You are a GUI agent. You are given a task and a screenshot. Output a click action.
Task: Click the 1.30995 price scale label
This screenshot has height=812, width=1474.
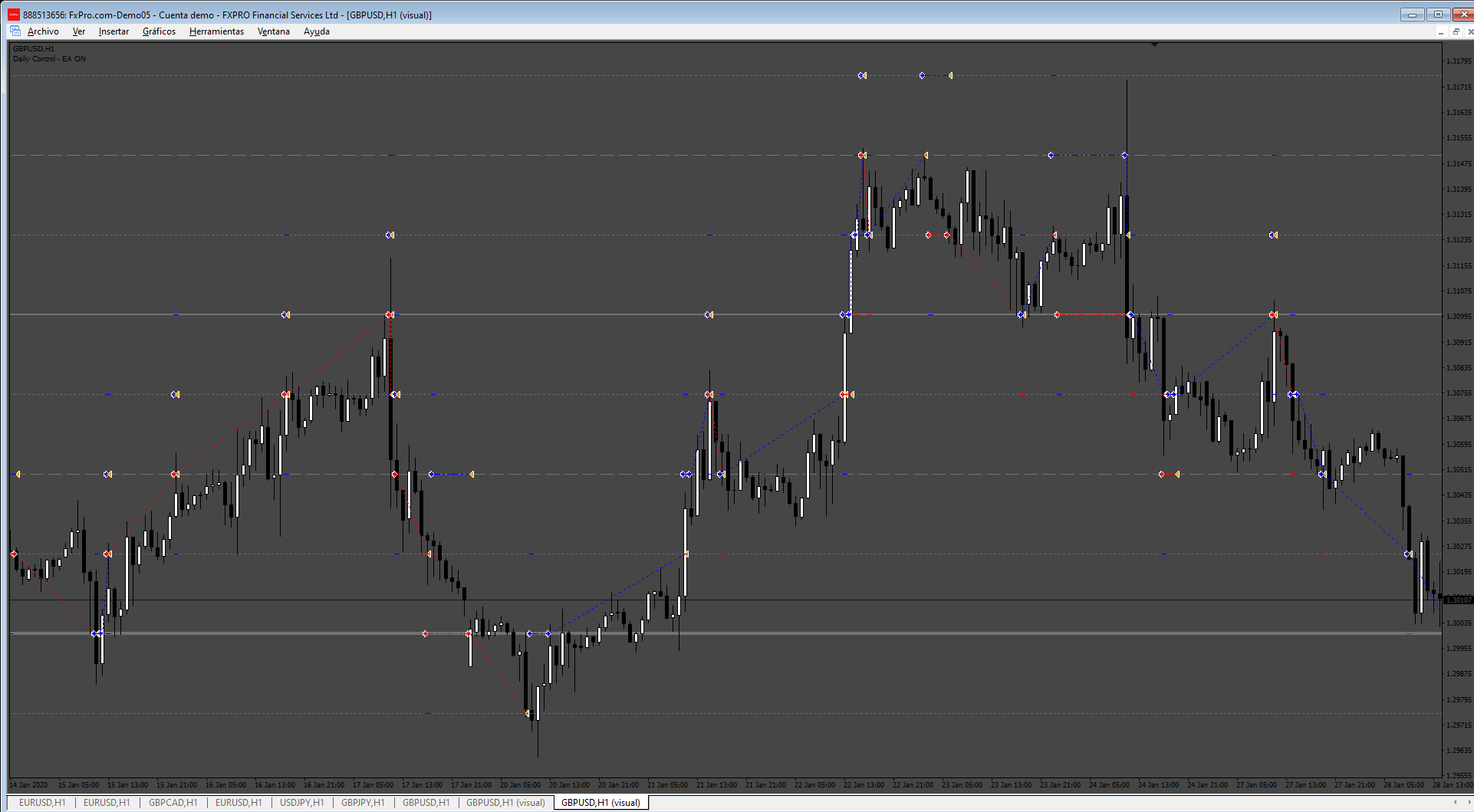1459,316
